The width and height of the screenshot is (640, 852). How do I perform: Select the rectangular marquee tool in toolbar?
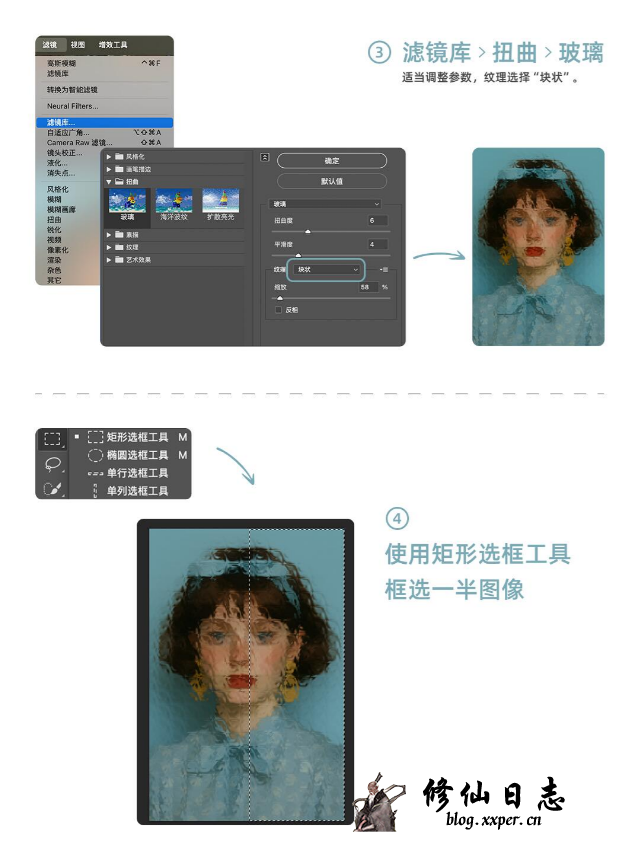(53, 438)
